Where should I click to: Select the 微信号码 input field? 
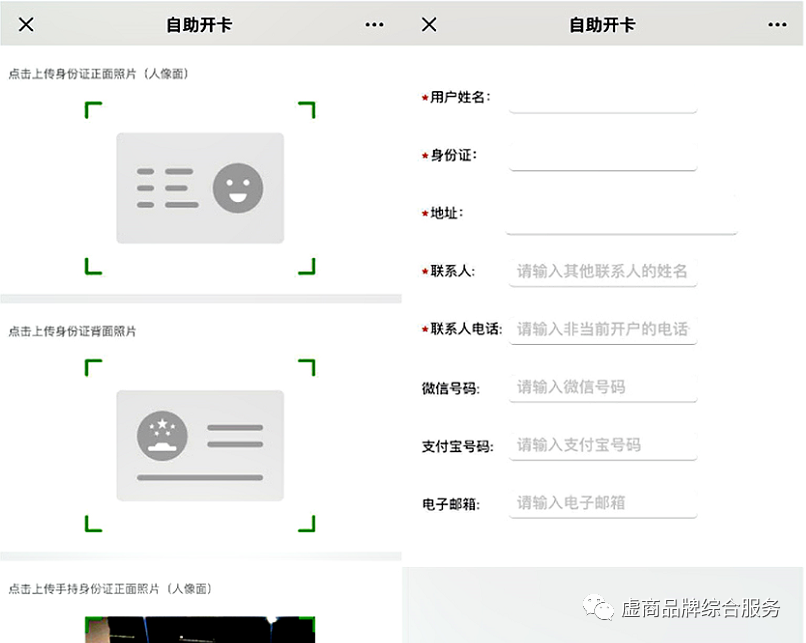tap(602, 387)
